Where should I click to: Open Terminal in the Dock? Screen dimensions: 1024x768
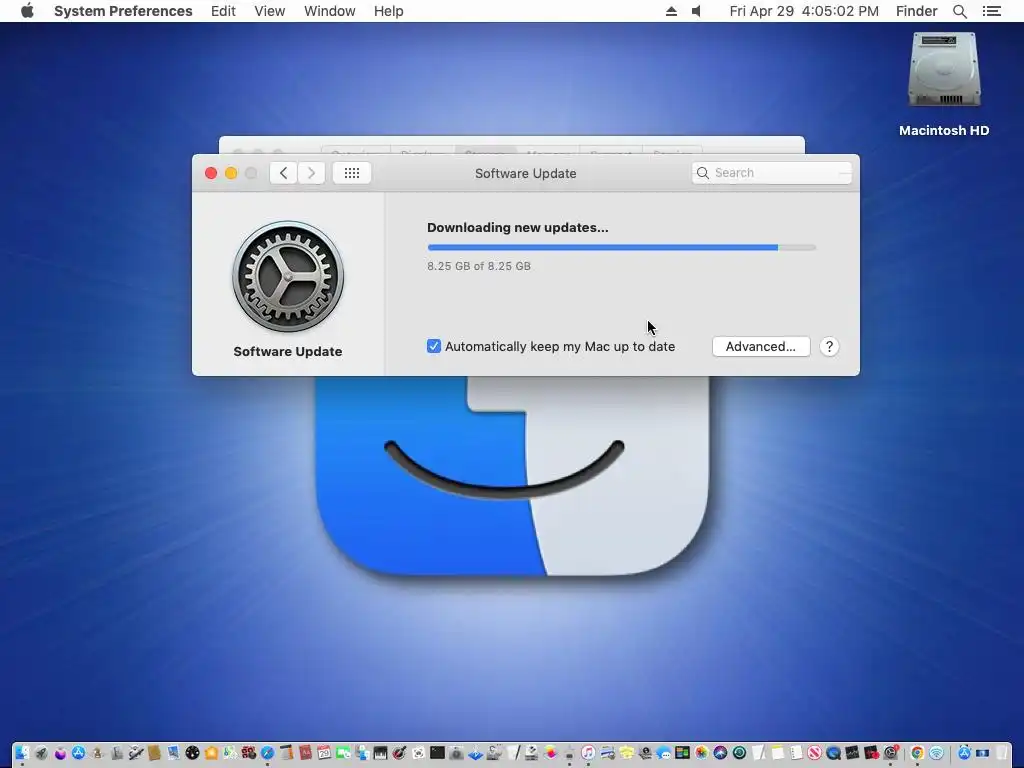[437, 753]
